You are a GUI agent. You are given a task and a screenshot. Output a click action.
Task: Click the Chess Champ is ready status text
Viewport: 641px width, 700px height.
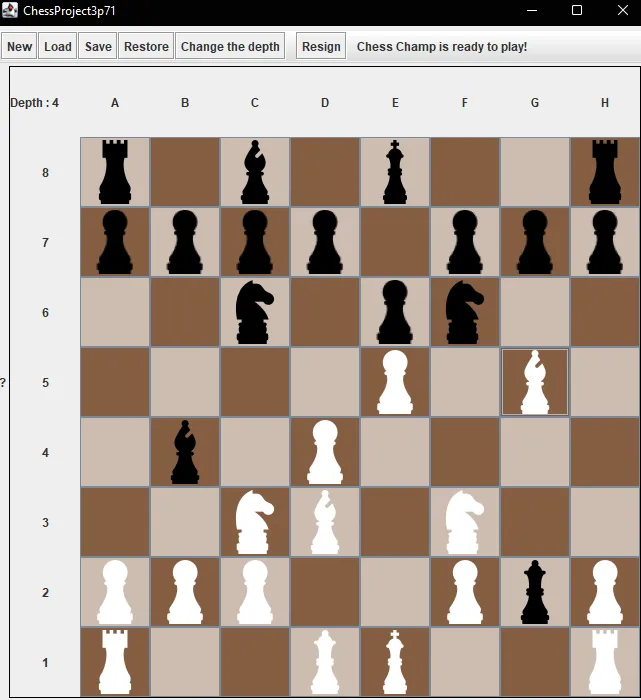click(x=442, y=46)
